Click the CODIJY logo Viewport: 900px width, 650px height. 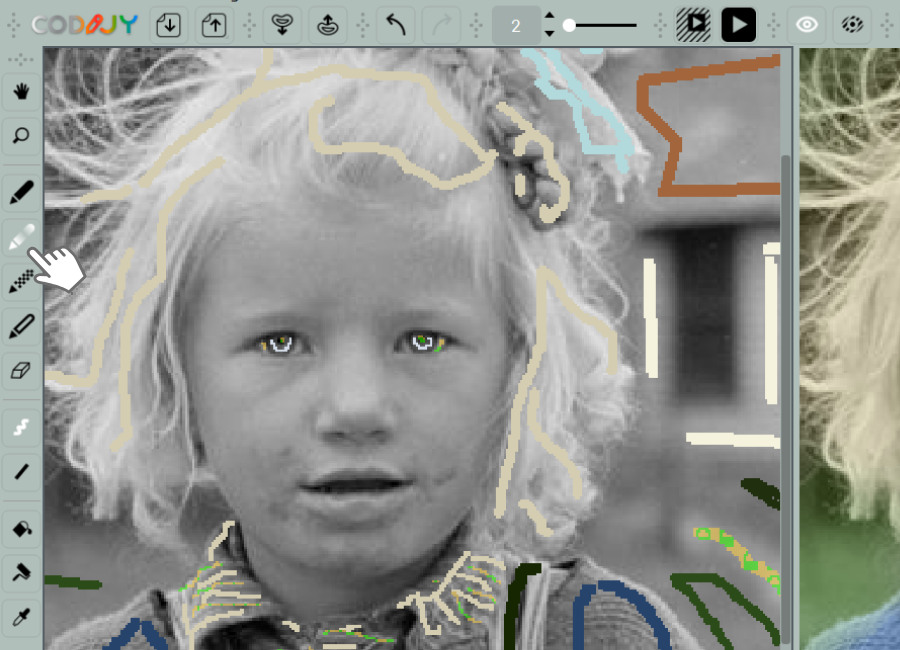pyautogui.click(x=85, y=25)
